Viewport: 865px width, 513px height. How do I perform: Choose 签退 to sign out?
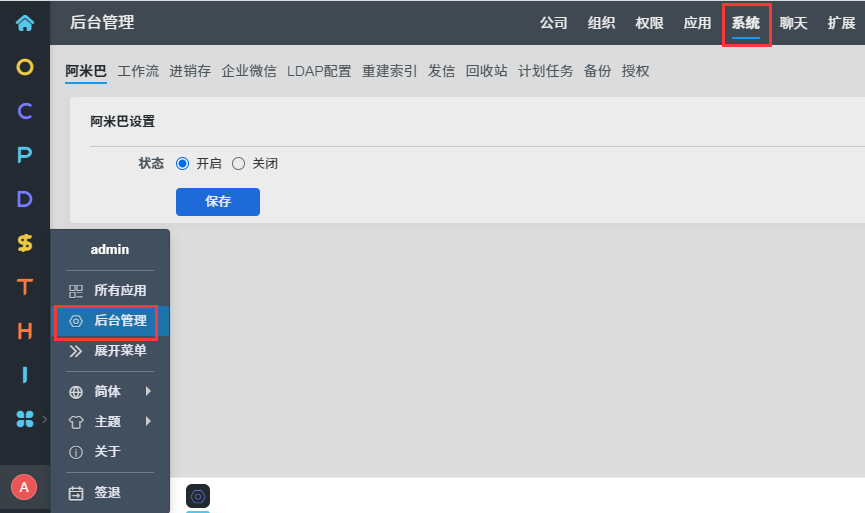(107, 493)
